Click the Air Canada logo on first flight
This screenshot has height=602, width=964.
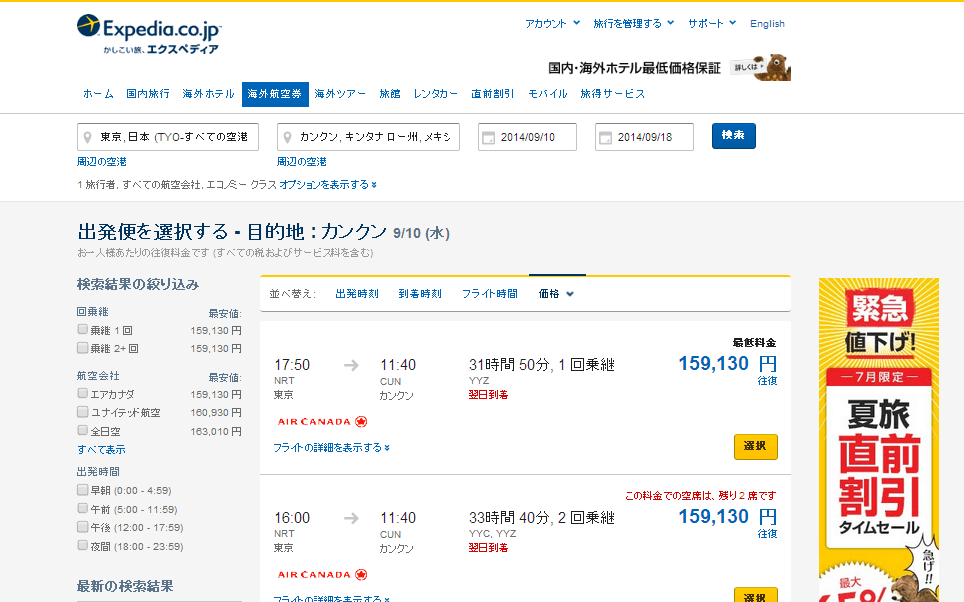tap(322, 422)
